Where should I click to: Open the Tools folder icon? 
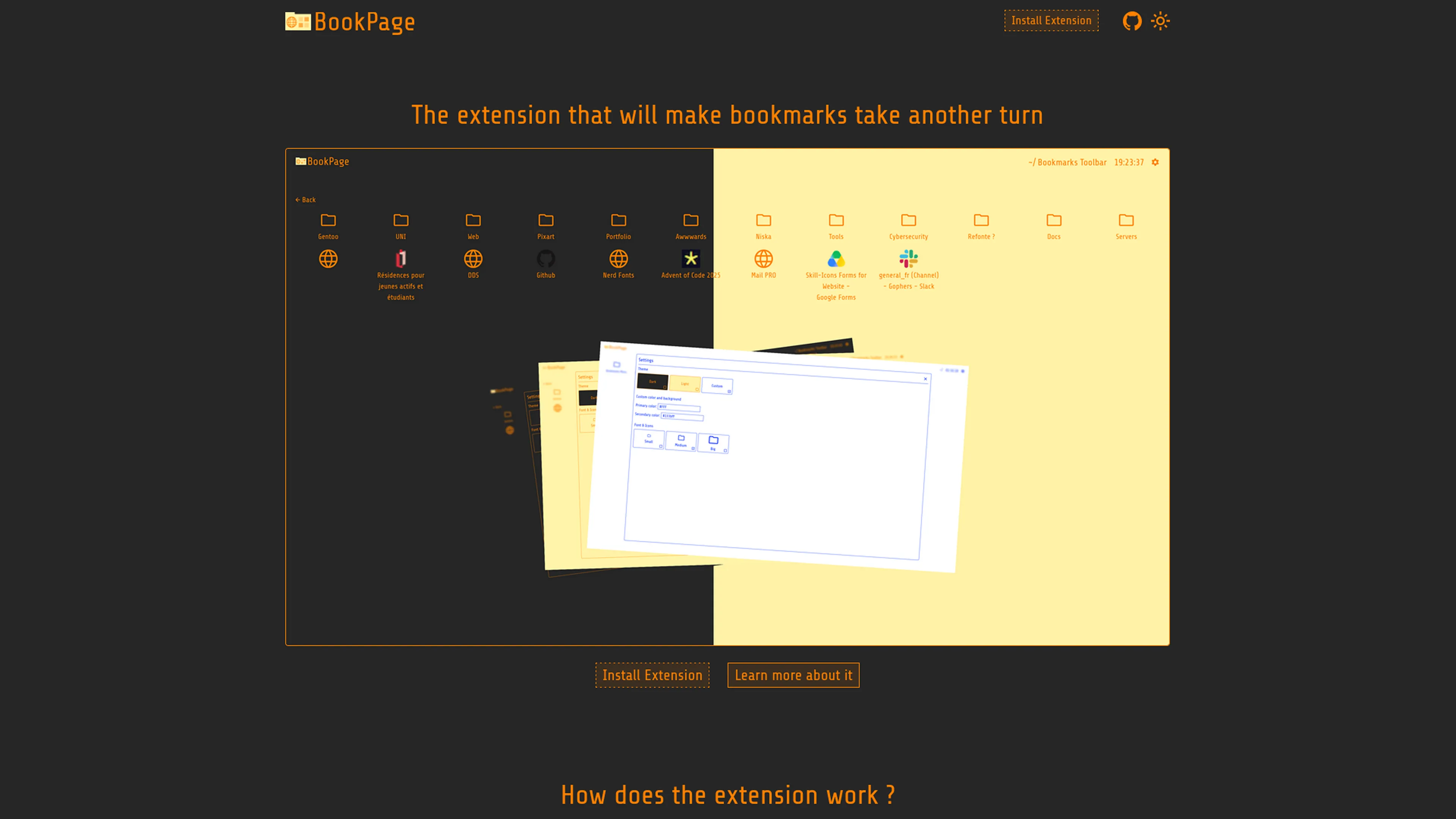[x=836, y=220]
